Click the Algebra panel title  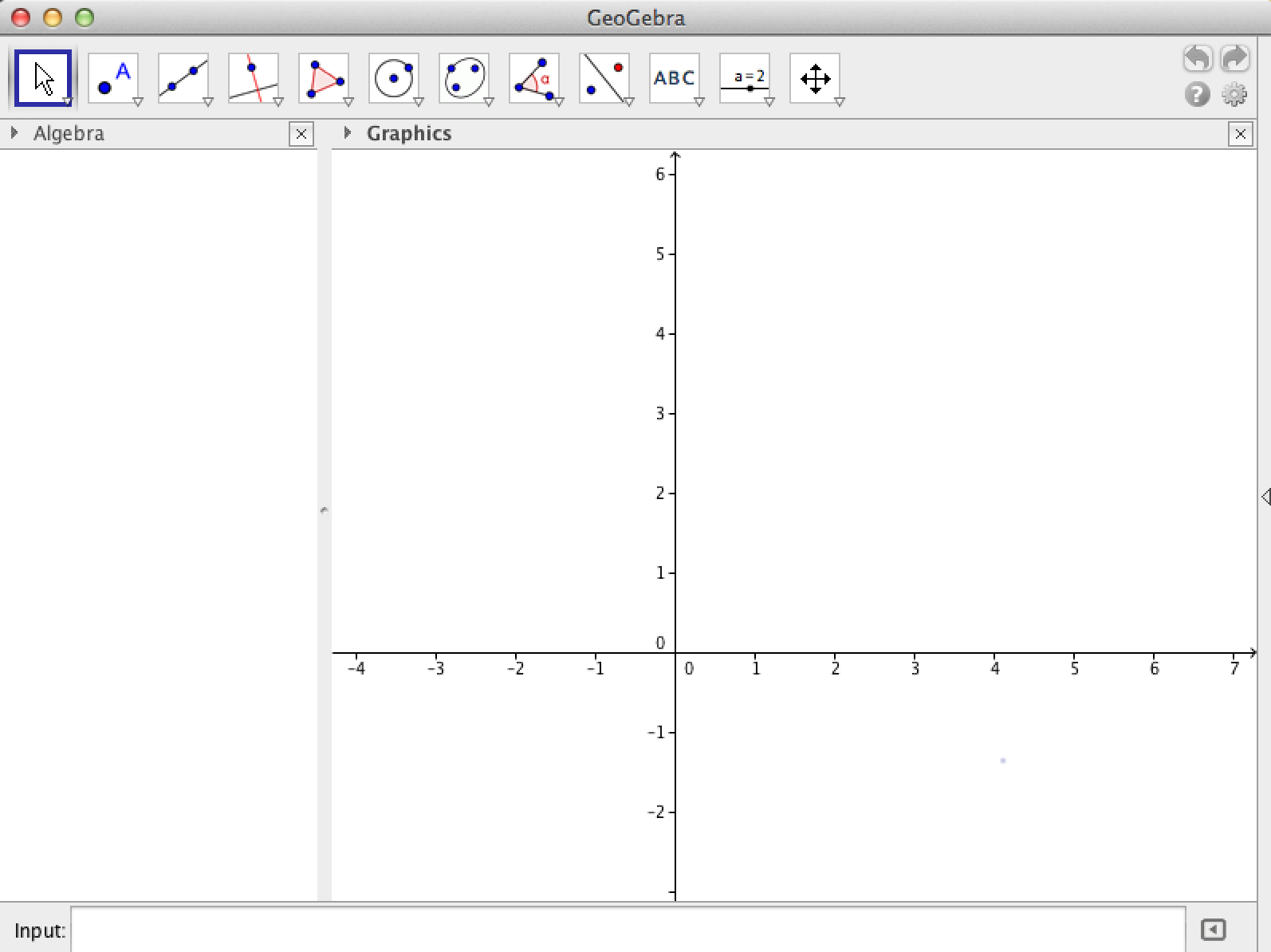[x=69, y=133]
